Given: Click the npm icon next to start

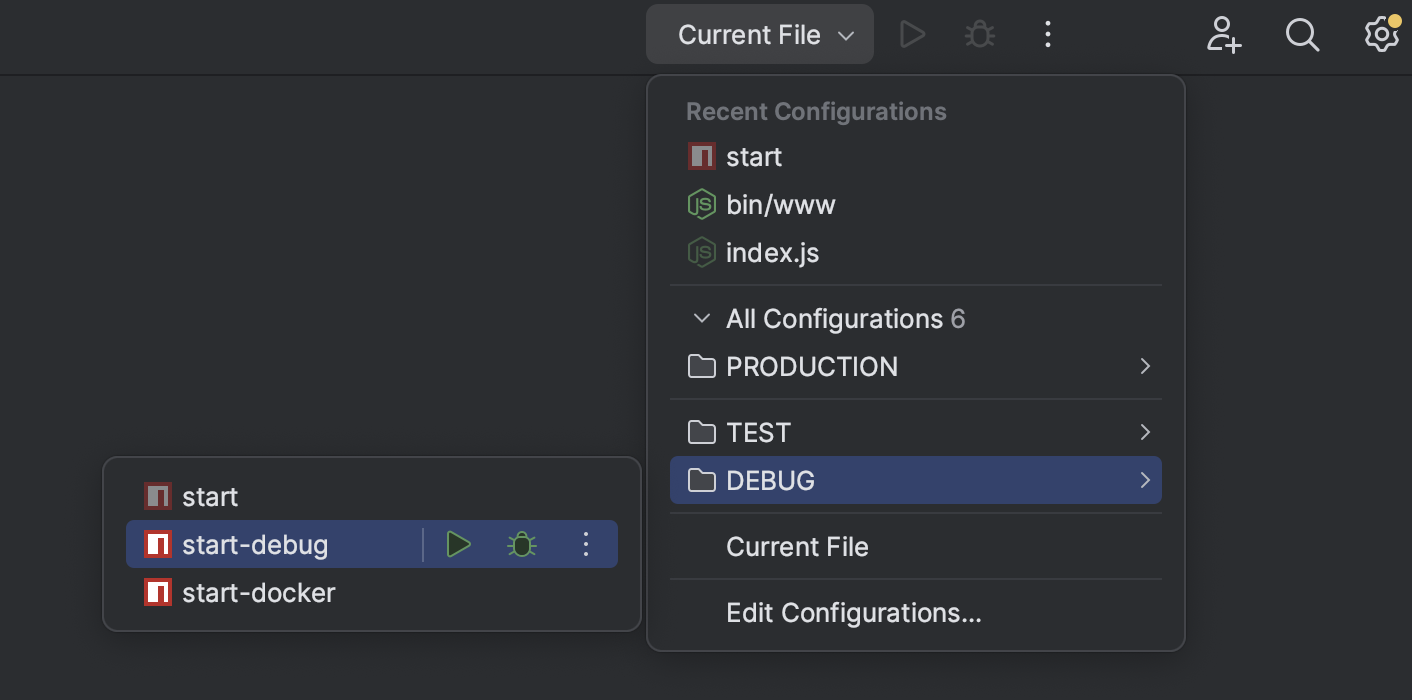Looking at the screenshot, I should (x=701, y=156).
